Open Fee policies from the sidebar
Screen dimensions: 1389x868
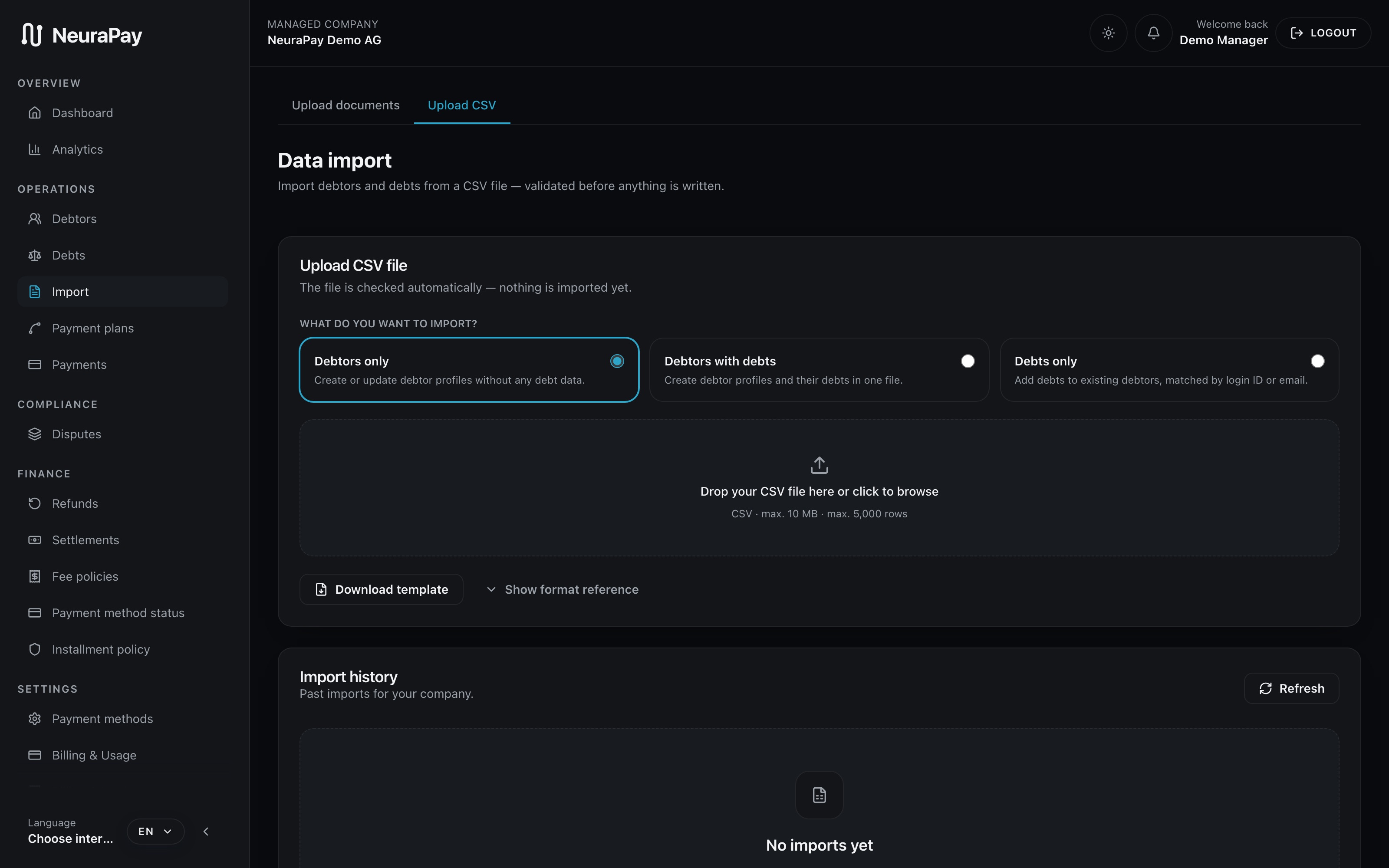[x=123, y=576]
